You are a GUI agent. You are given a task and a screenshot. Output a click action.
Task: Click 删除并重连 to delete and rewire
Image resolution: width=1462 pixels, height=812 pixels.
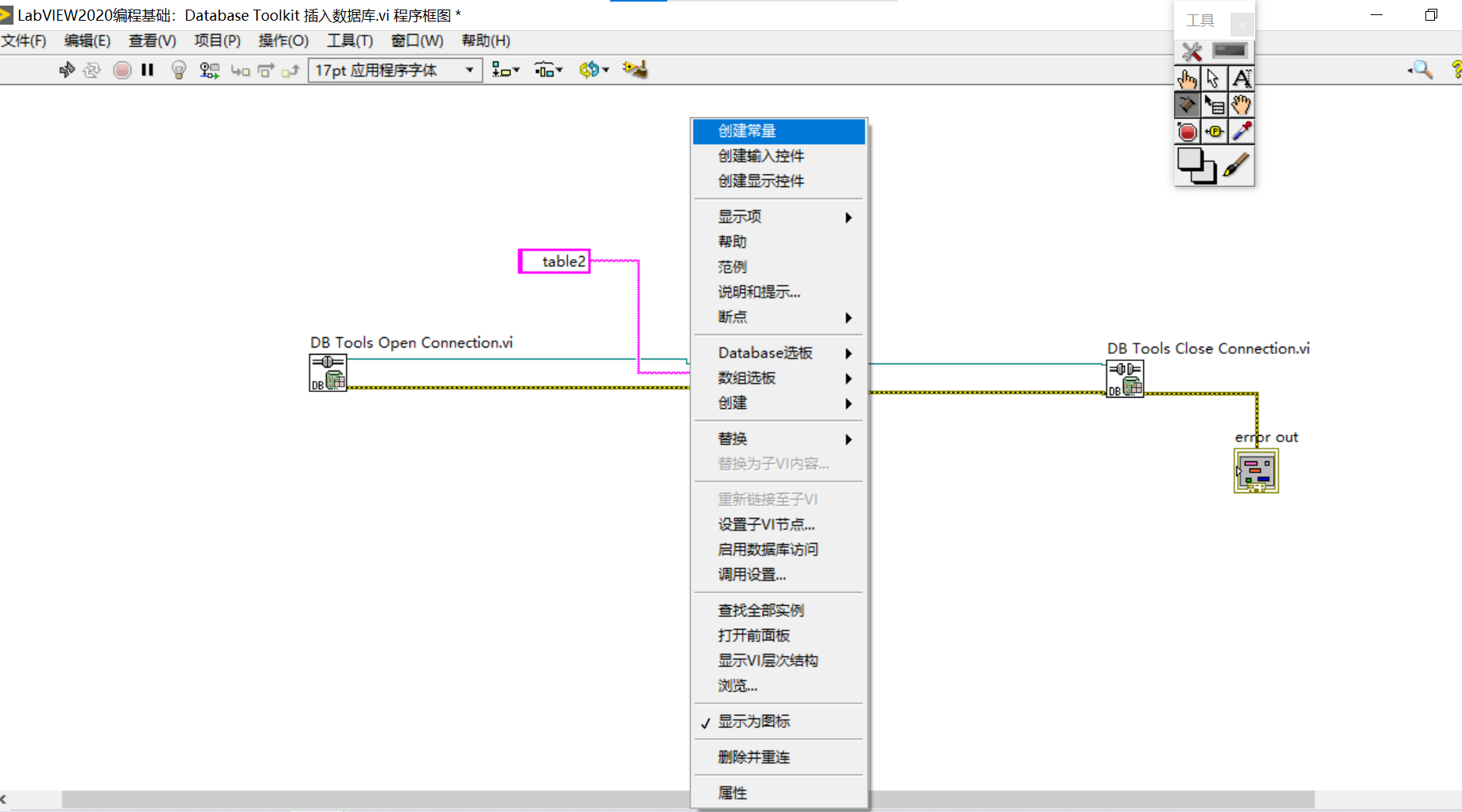click(753, 756)
